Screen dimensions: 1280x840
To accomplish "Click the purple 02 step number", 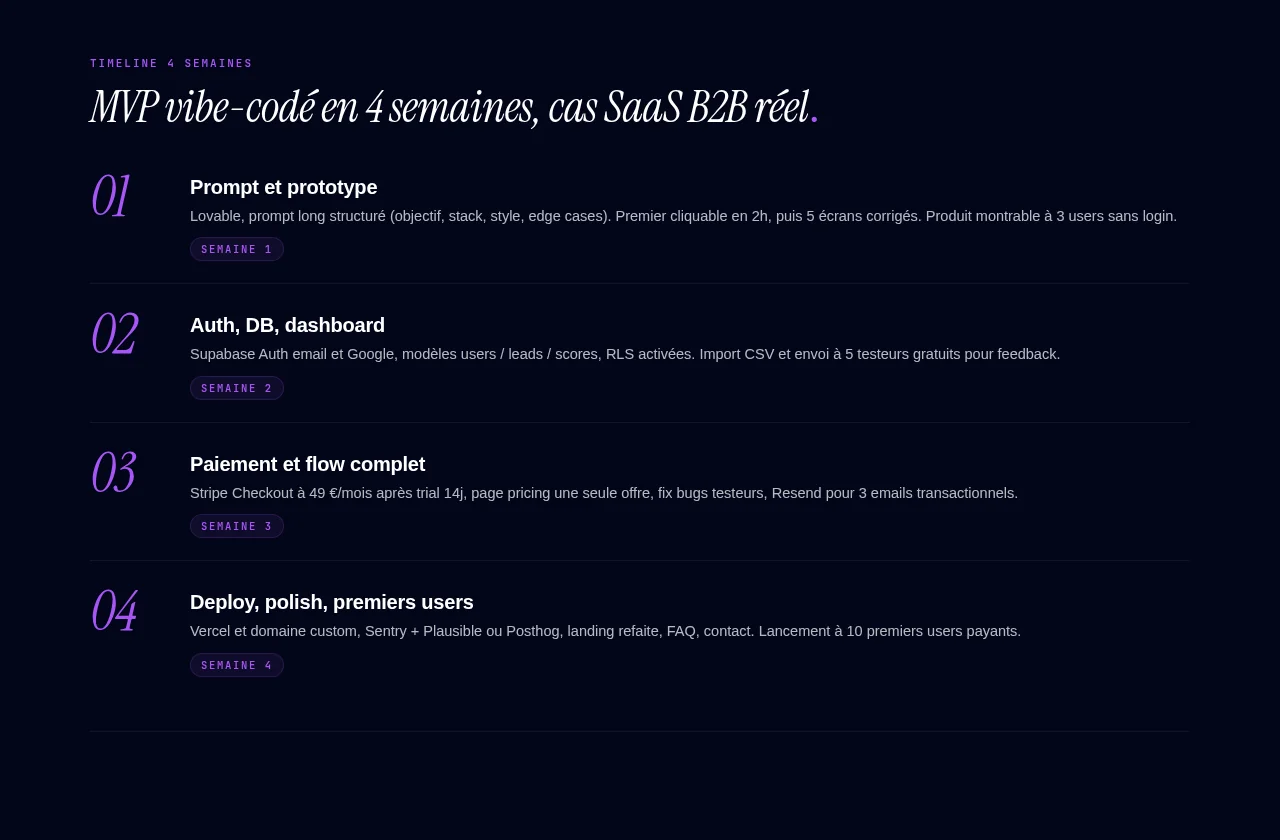I will coord(114,334).
